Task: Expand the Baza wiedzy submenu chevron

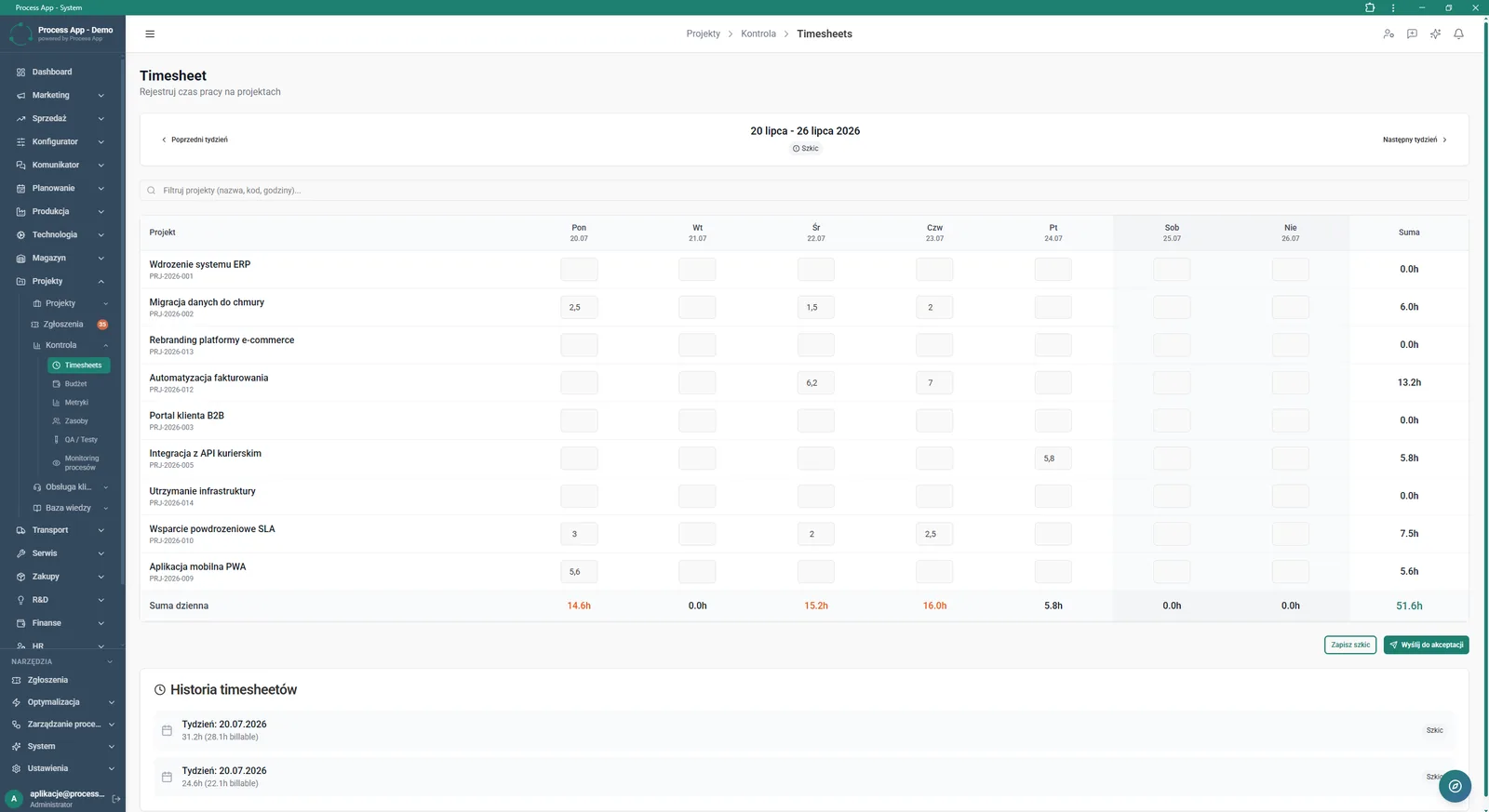Action: 105,508
